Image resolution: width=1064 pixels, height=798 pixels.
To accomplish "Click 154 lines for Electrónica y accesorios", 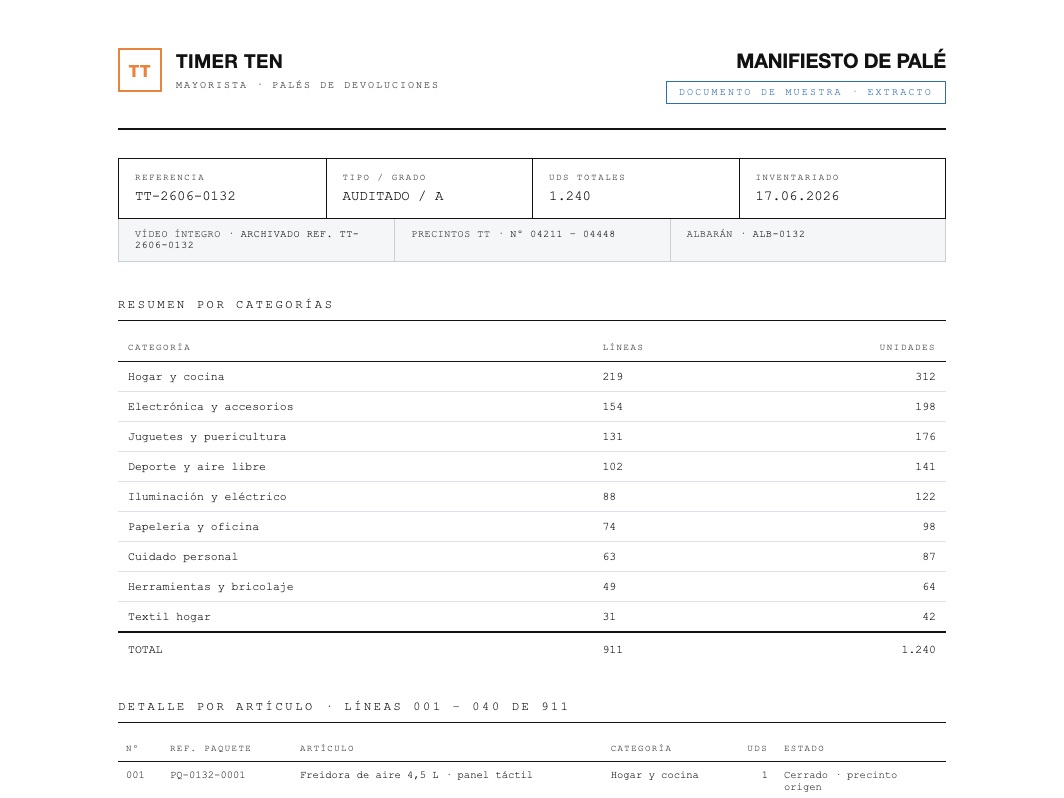I will [x=613, y=406].
